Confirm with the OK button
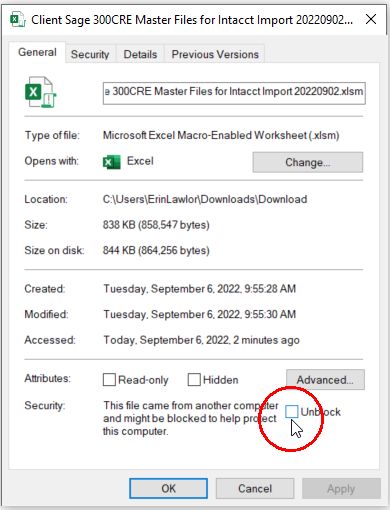 tap(168, 489)
